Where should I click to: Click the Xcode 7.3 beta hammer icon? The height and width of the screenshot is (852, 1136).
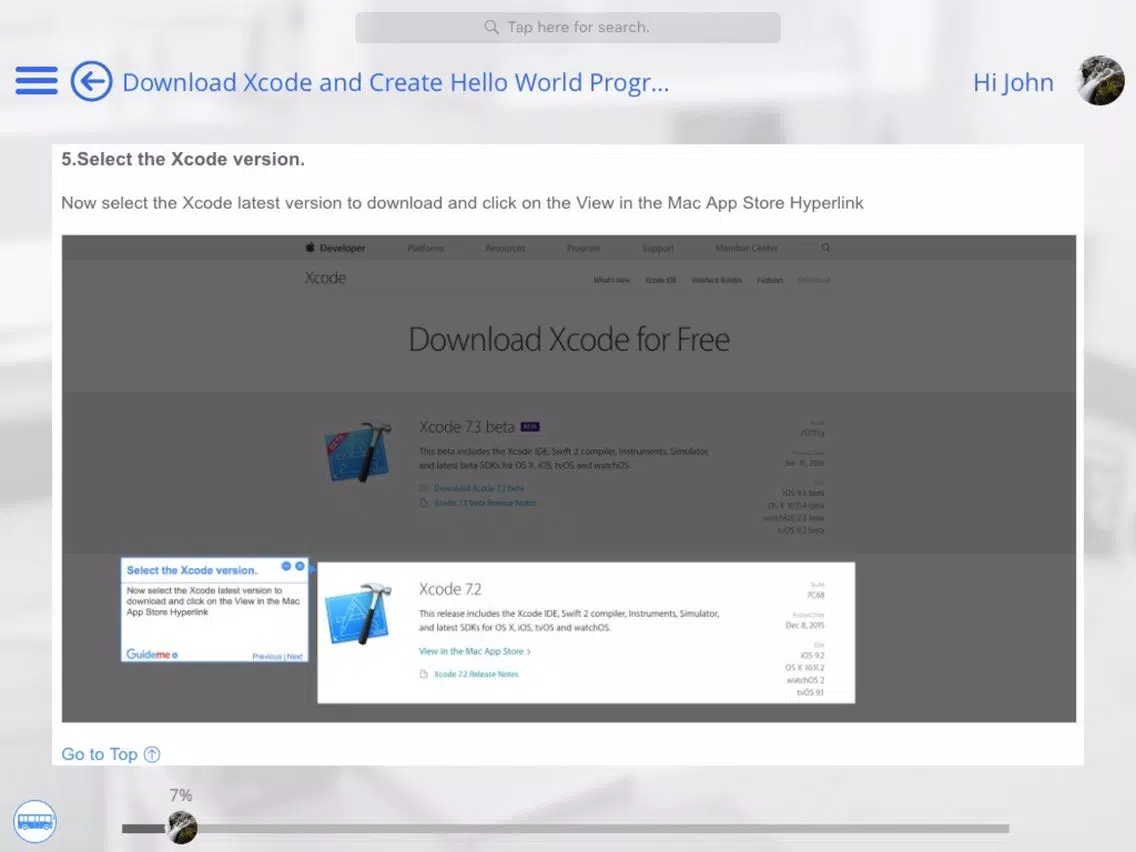[x=359, y=451]
